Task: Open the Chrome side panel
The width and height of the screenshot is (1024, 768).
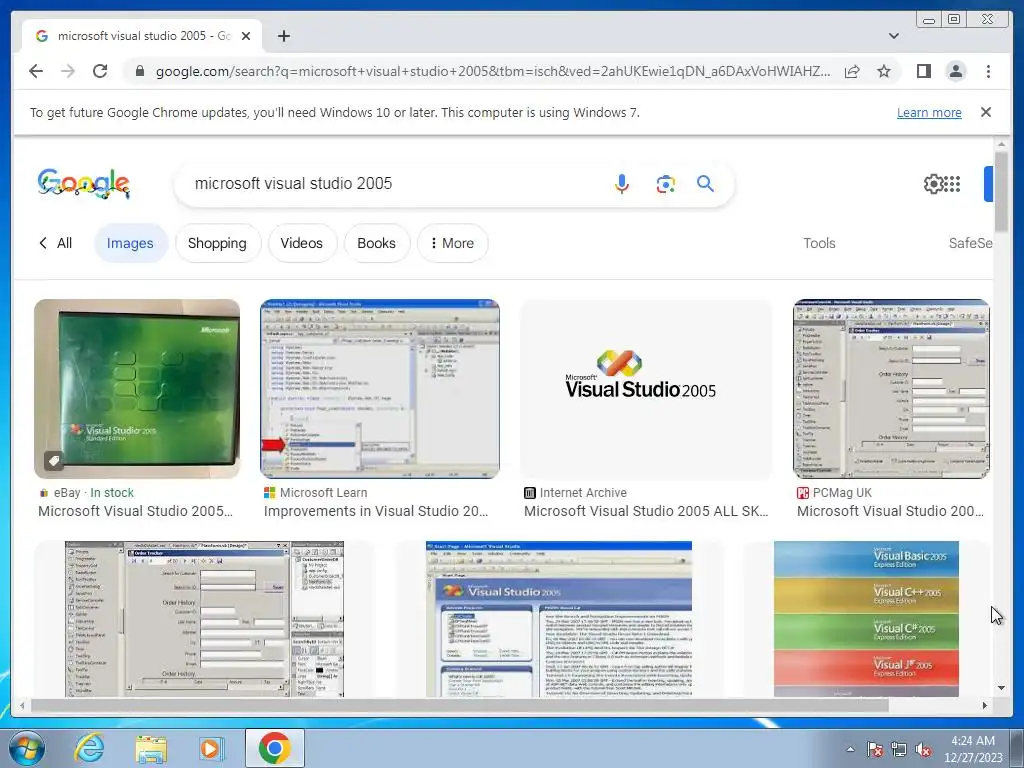Action: [923, 71]
